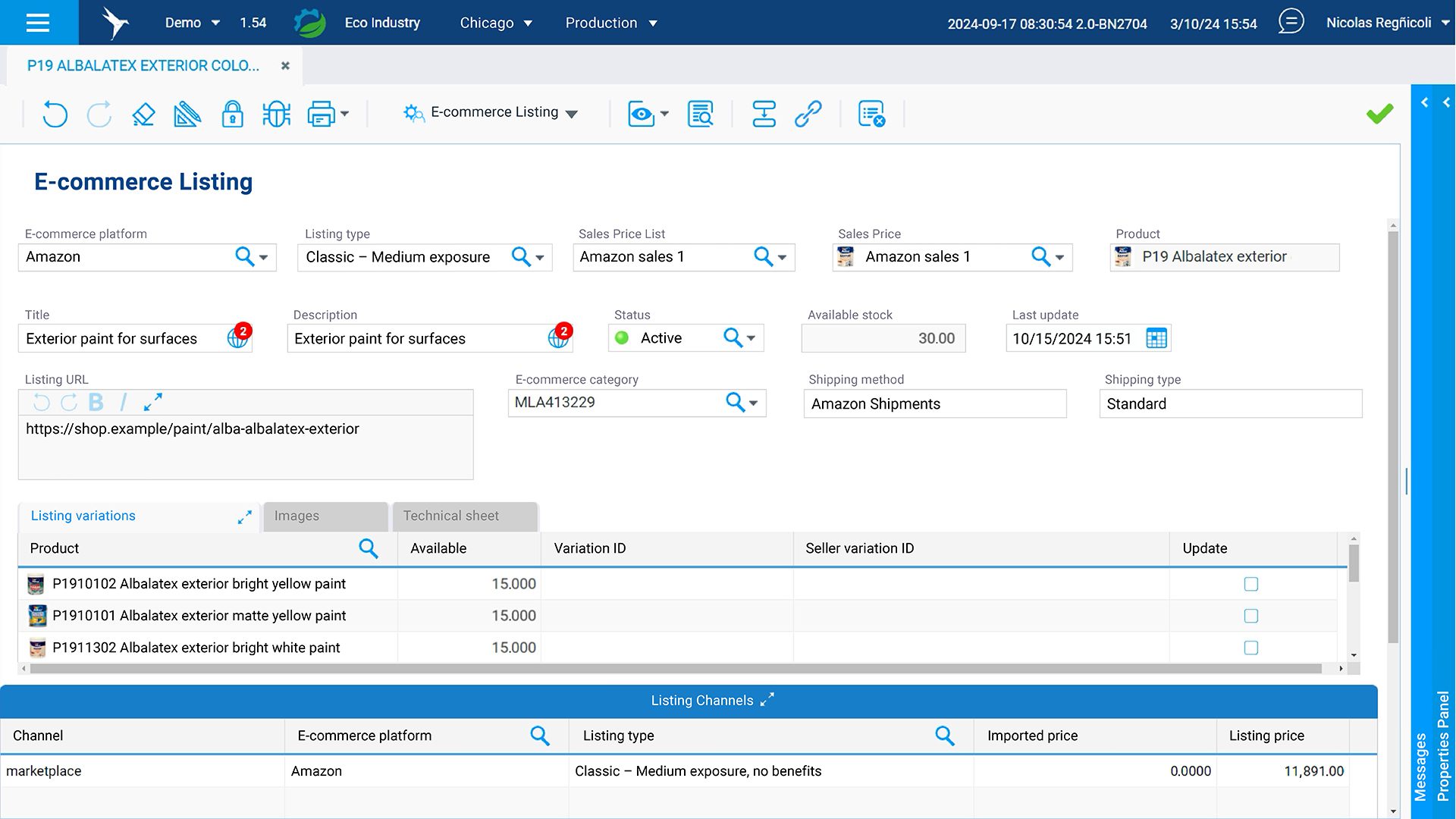Click the undo arrow in the toolbar
Viewport: 1456px width, 819px height.
[x=55, y=115]
